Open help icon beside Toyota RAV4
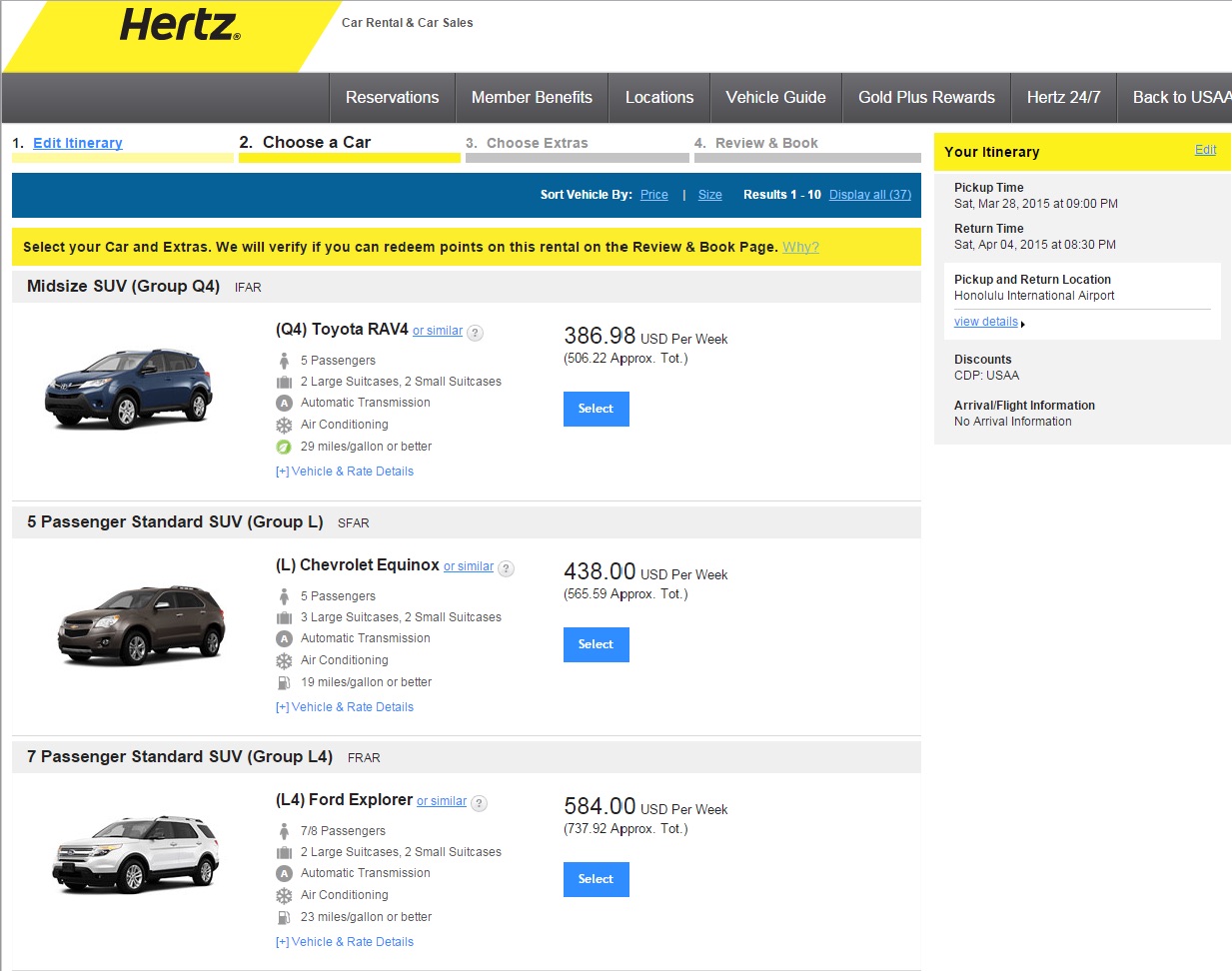Screen dimensions: 1232x971 476,333
